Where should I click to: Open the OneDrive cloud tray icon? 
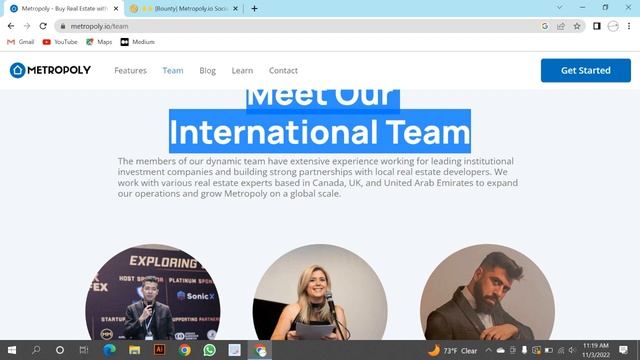tap(500, 350)
